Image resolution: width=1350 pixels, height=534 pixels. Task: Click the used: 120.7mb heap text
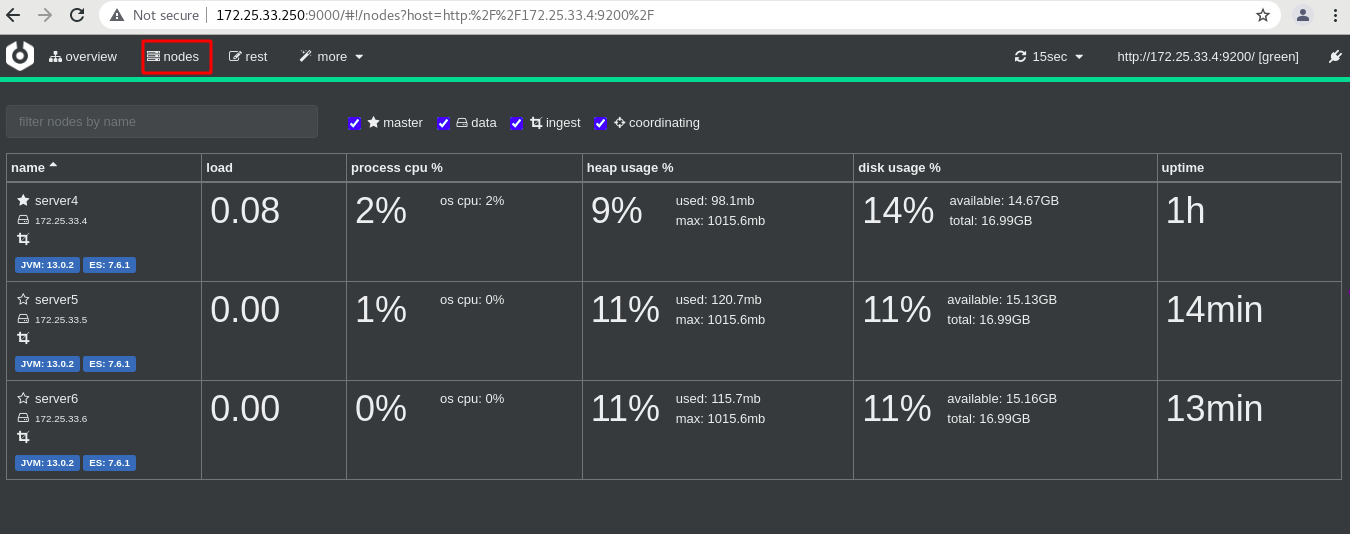718,299
